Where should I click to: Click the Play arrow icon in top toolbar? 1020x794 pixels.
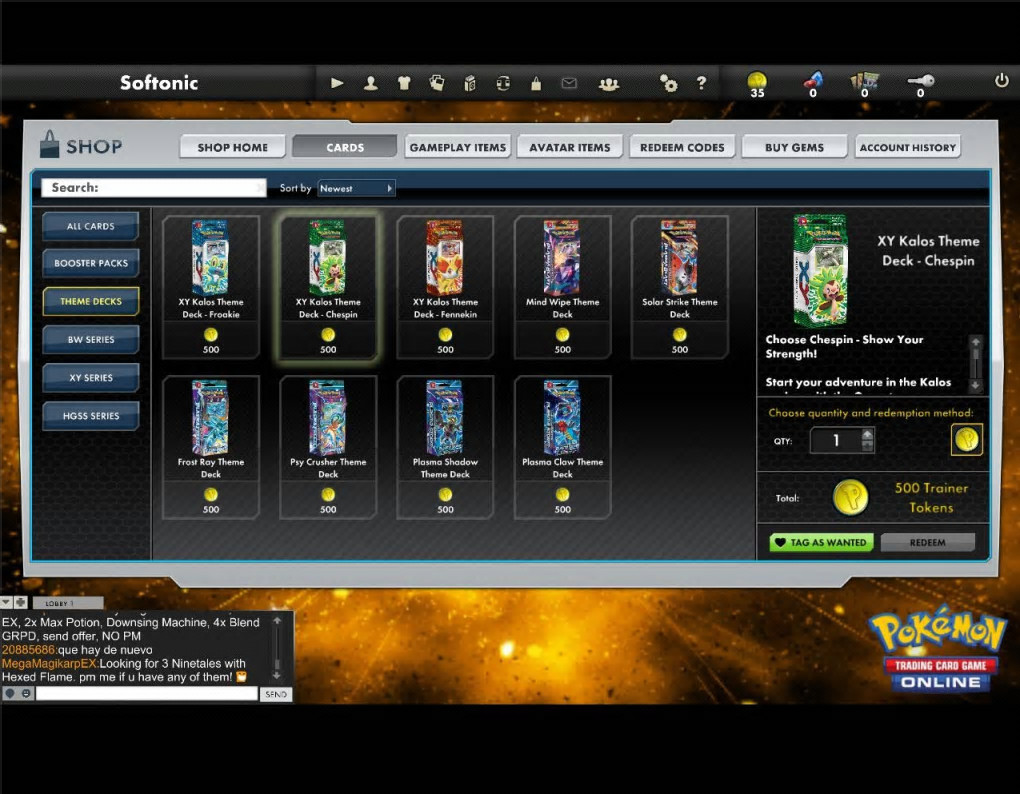coord(337,83)
